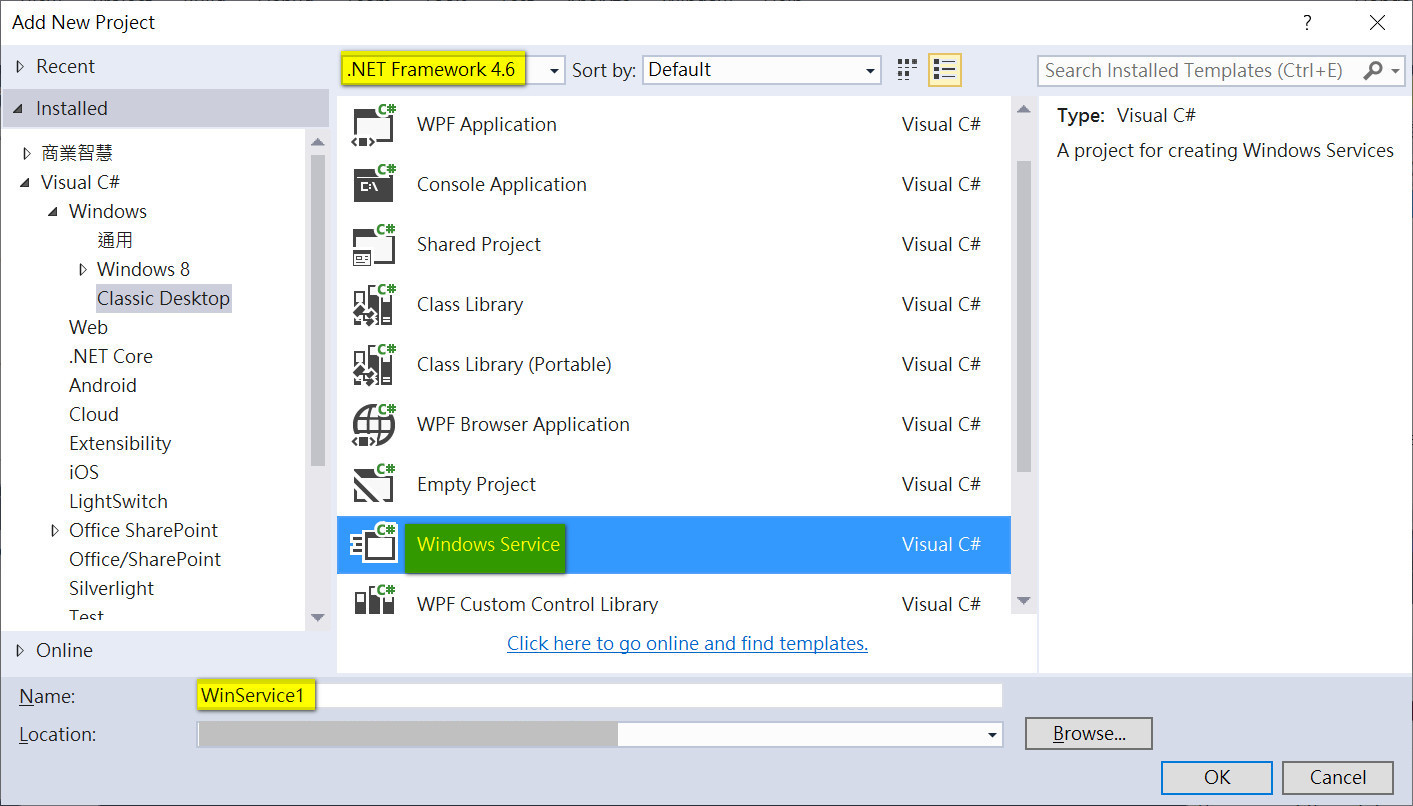Screen dimensions: 1413x806
Task: Open the dialog help question mark
Action: (1306, 22)
